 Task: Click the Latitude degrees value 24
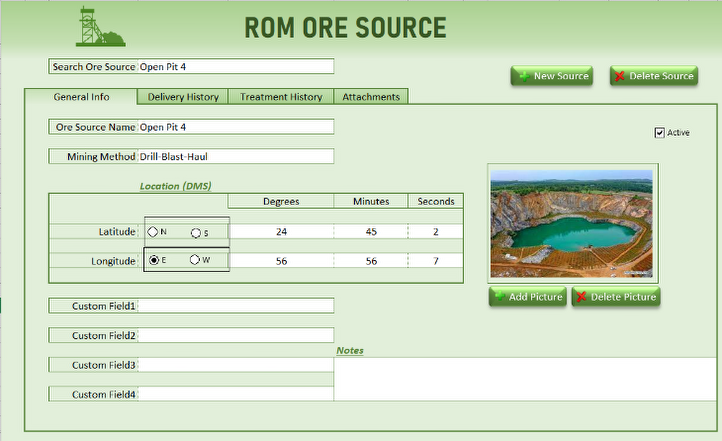281,232
